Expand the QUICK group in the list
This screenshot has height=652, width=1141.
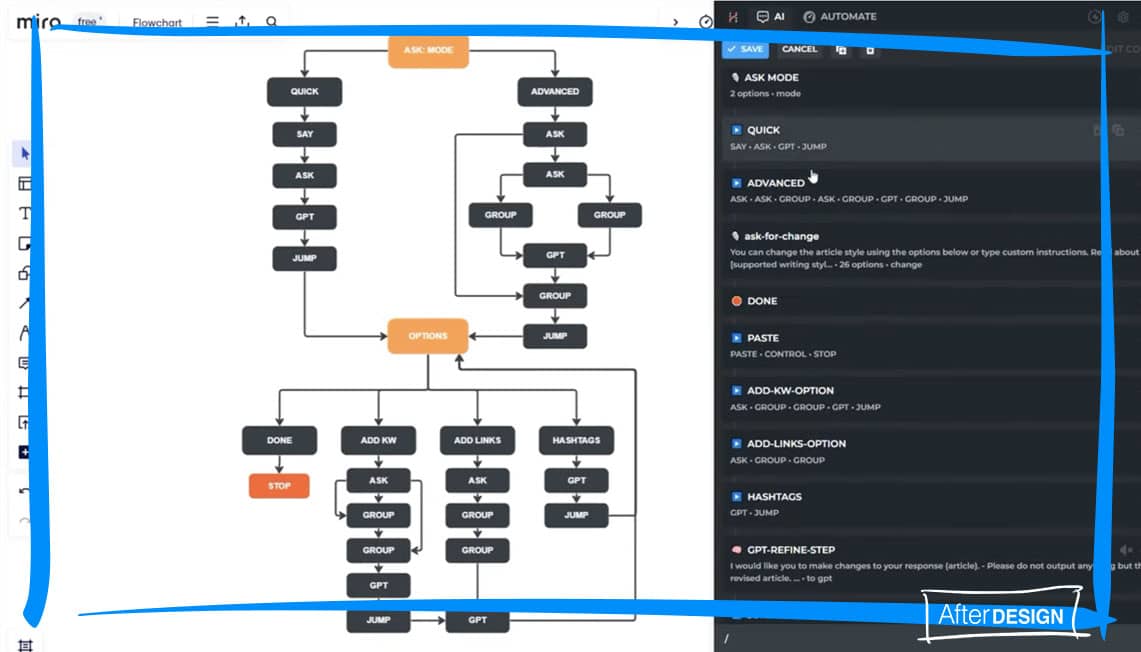point(737,130)
